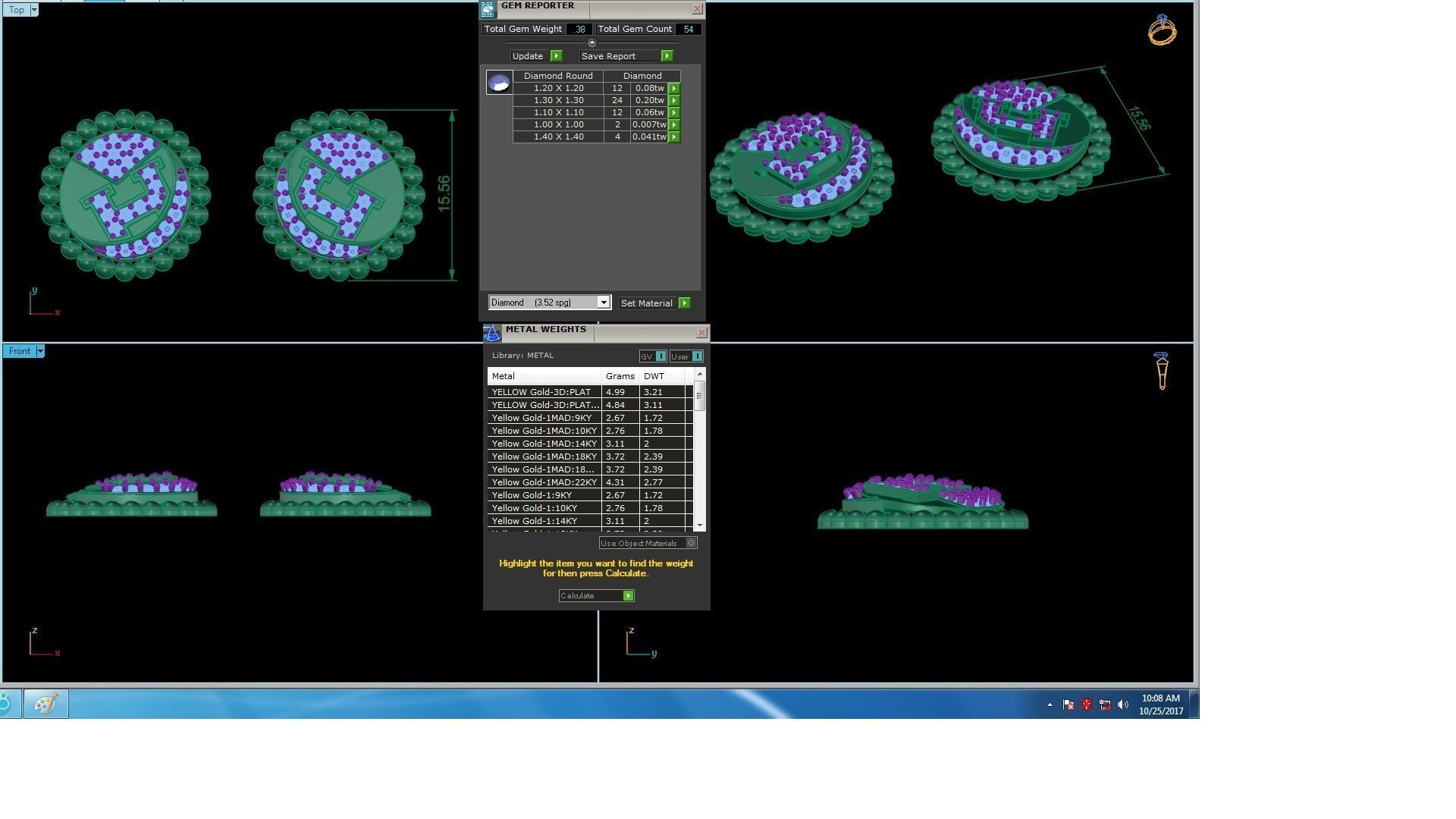Click the Gem Reporter panel icon
1456x819 pixels.
(488, 9)
